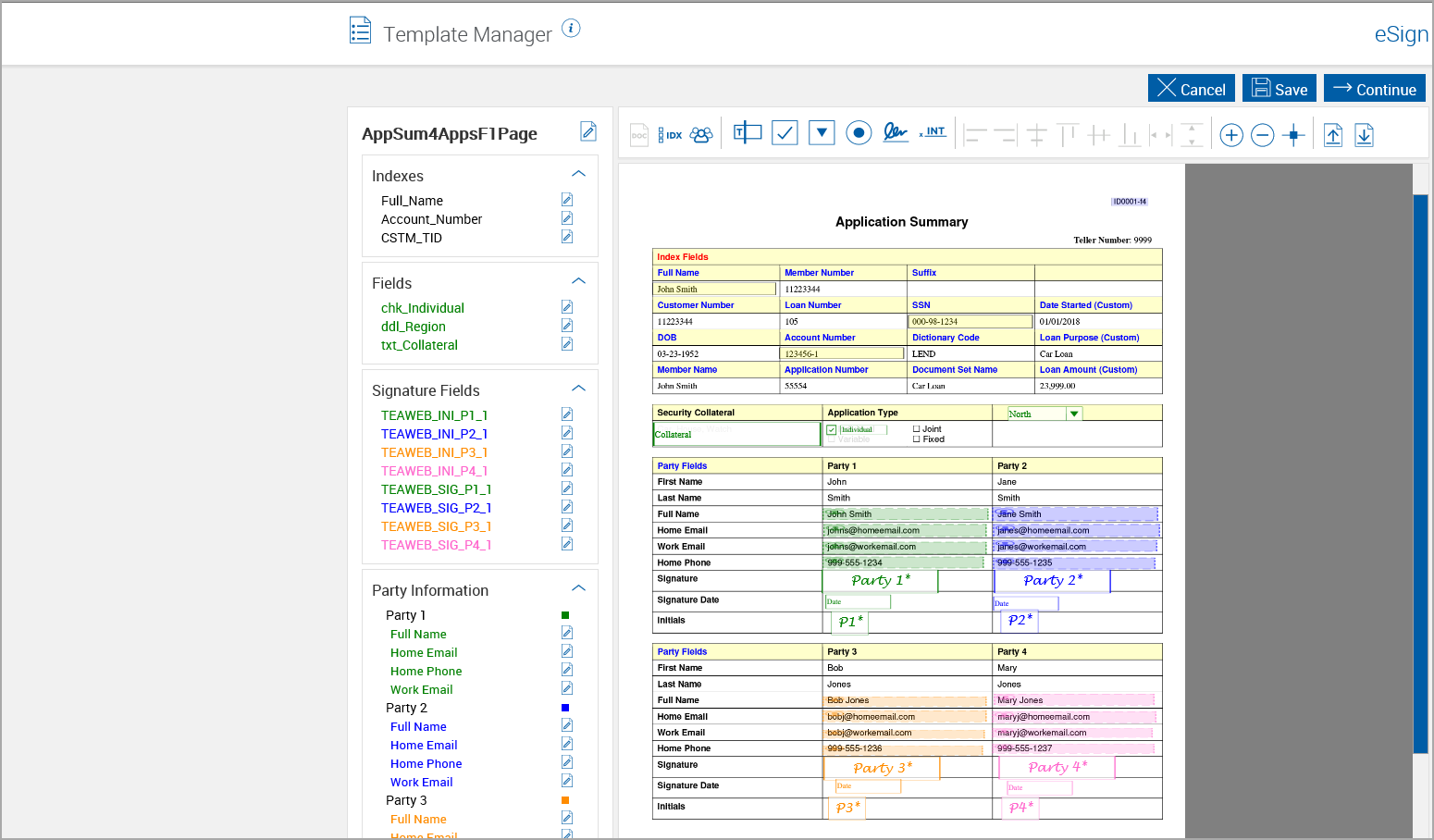Viewport: 1434px width, 840px height.
Task: Click the Template Manager info icon
Action: (572, 28)
